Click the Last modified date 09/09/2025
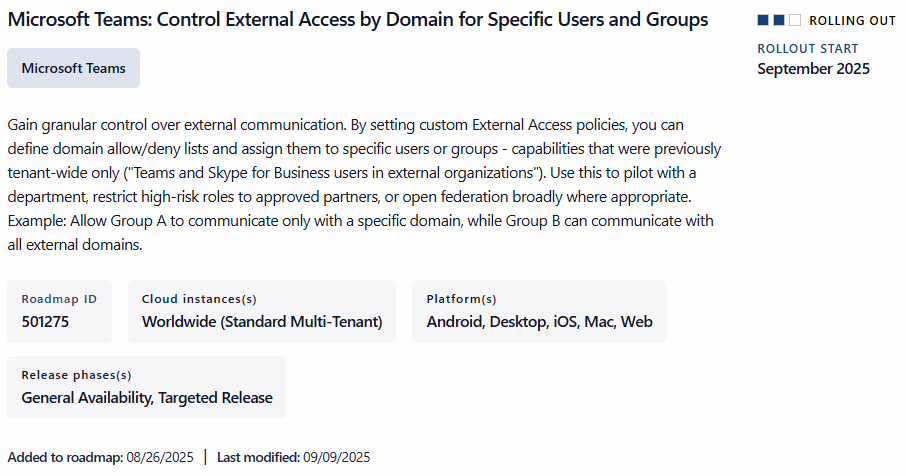 [337, 457]
